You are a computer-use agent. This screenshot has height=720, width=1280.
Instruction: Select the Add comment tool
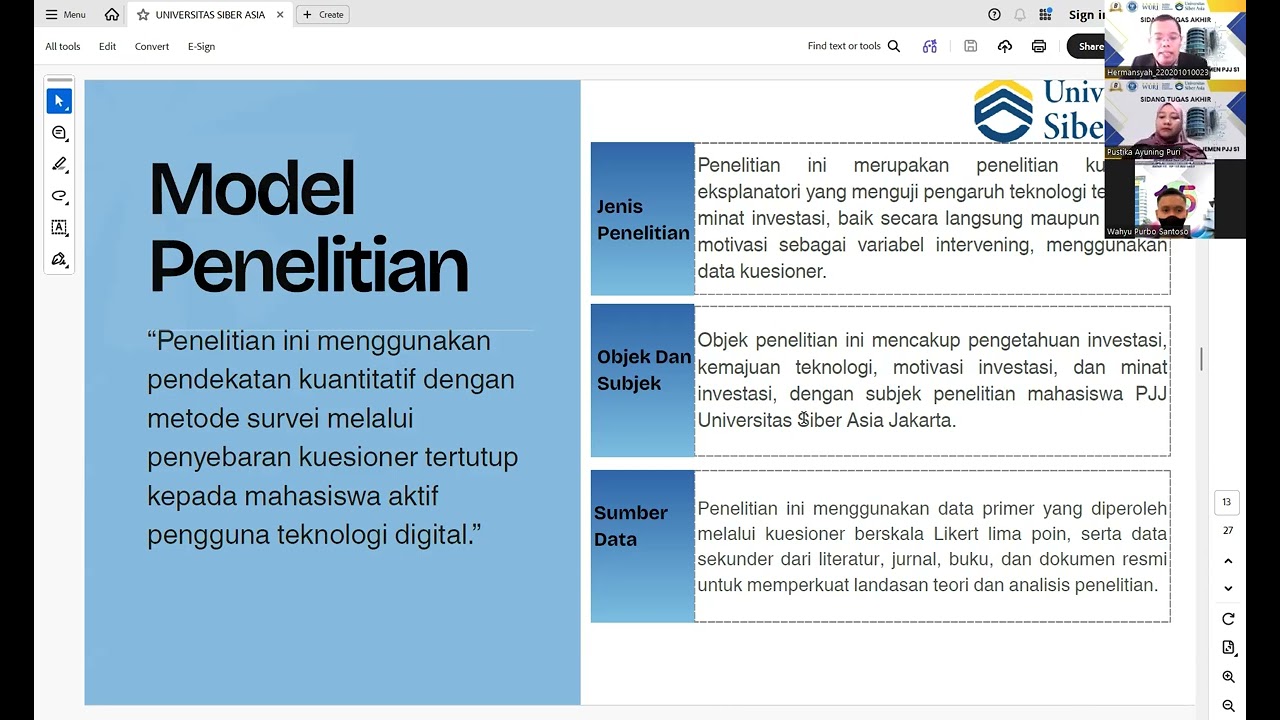click(59, 133)
